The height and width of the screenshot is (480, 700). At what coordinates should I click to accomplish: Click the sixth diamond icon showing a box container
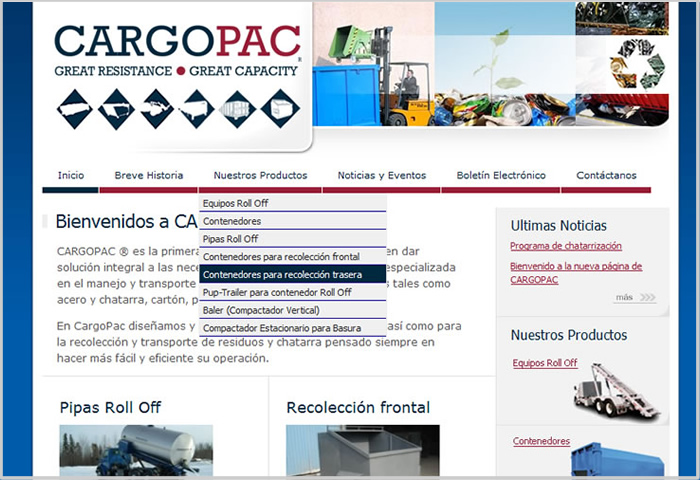click(280, 109)
